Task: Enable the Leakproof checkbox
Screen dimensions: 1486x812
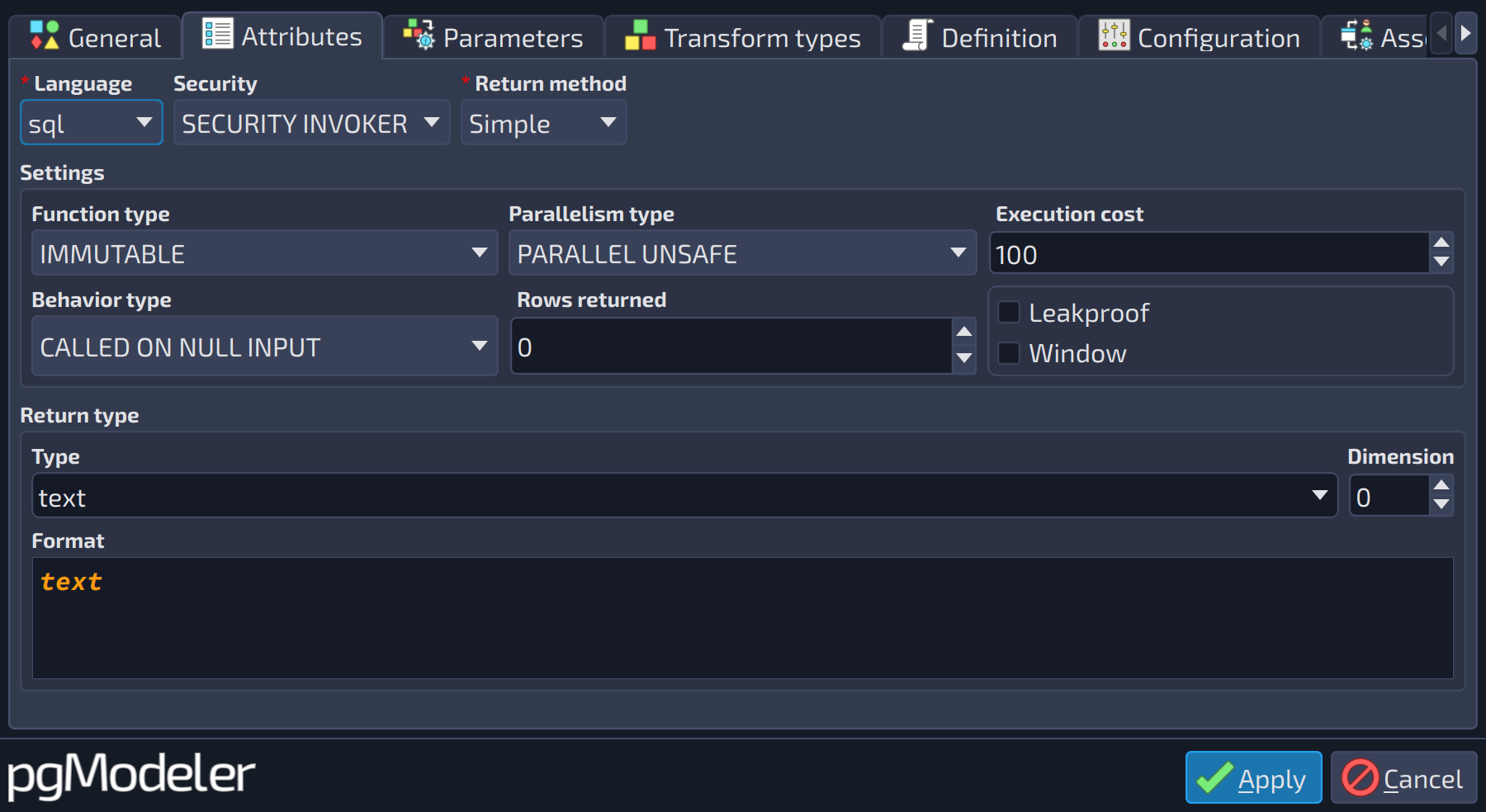Action: click(x=1009, y=313)
